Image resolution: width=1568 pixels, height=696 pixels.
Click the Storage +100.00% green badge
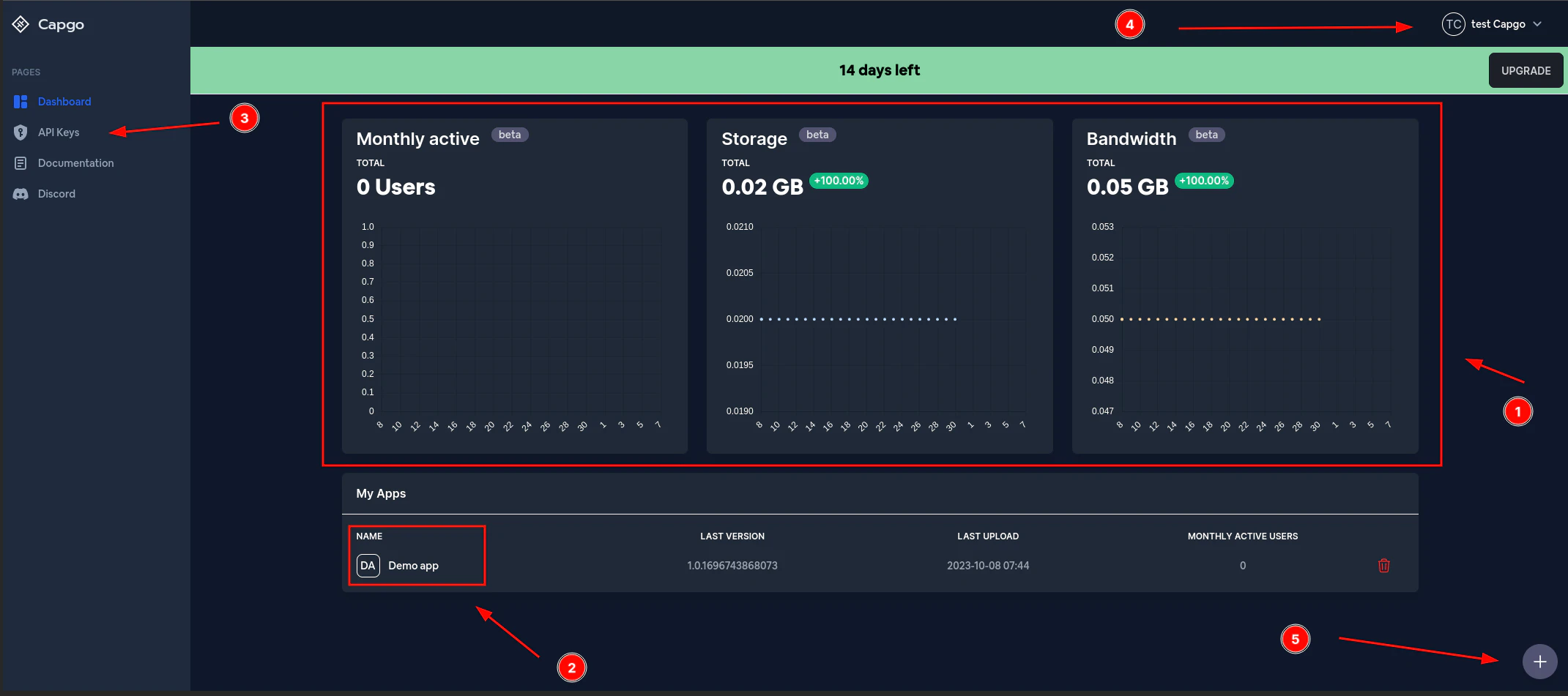pyautogui.click(x=839, y=181)
